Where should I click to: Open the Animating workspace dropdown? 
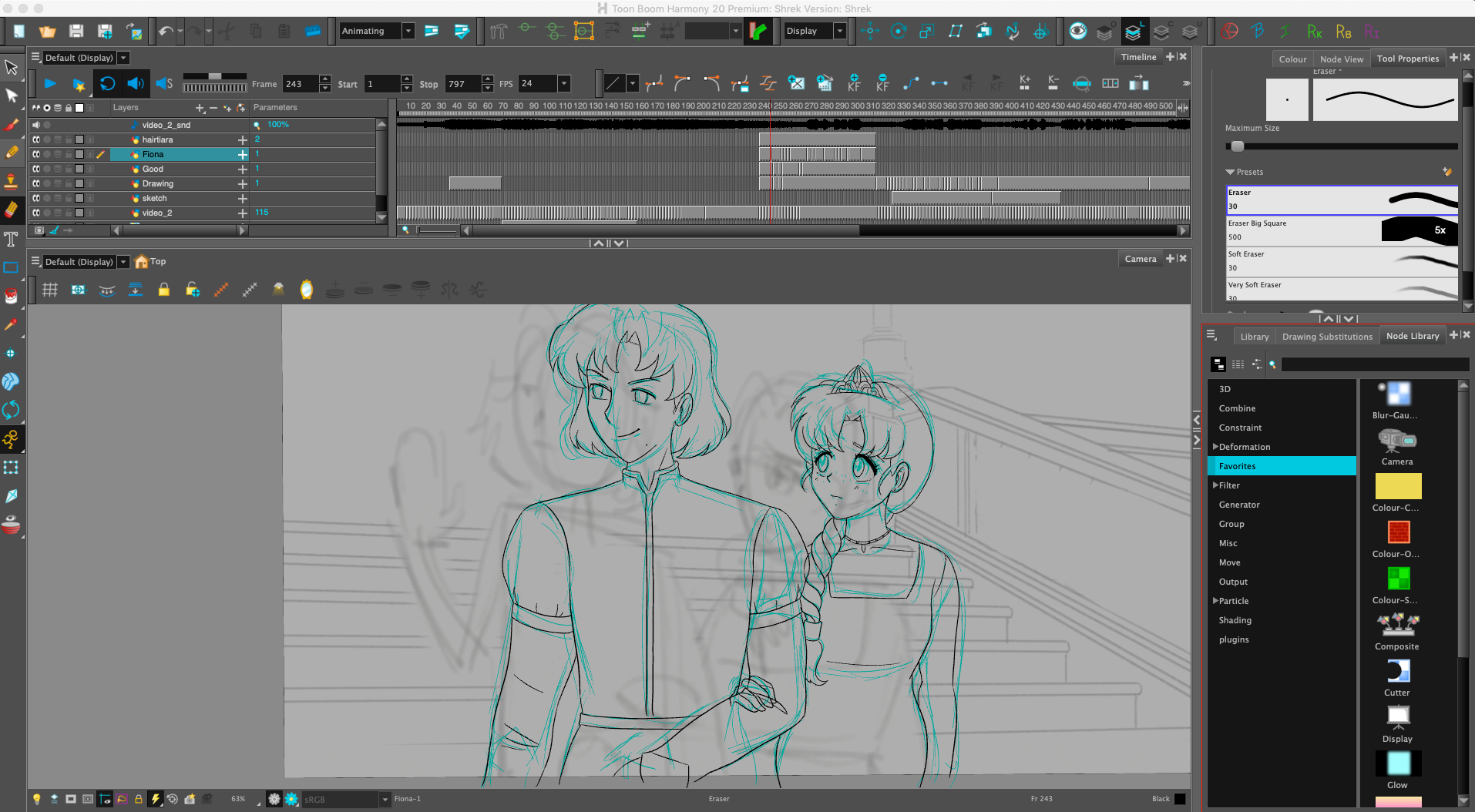408,31
